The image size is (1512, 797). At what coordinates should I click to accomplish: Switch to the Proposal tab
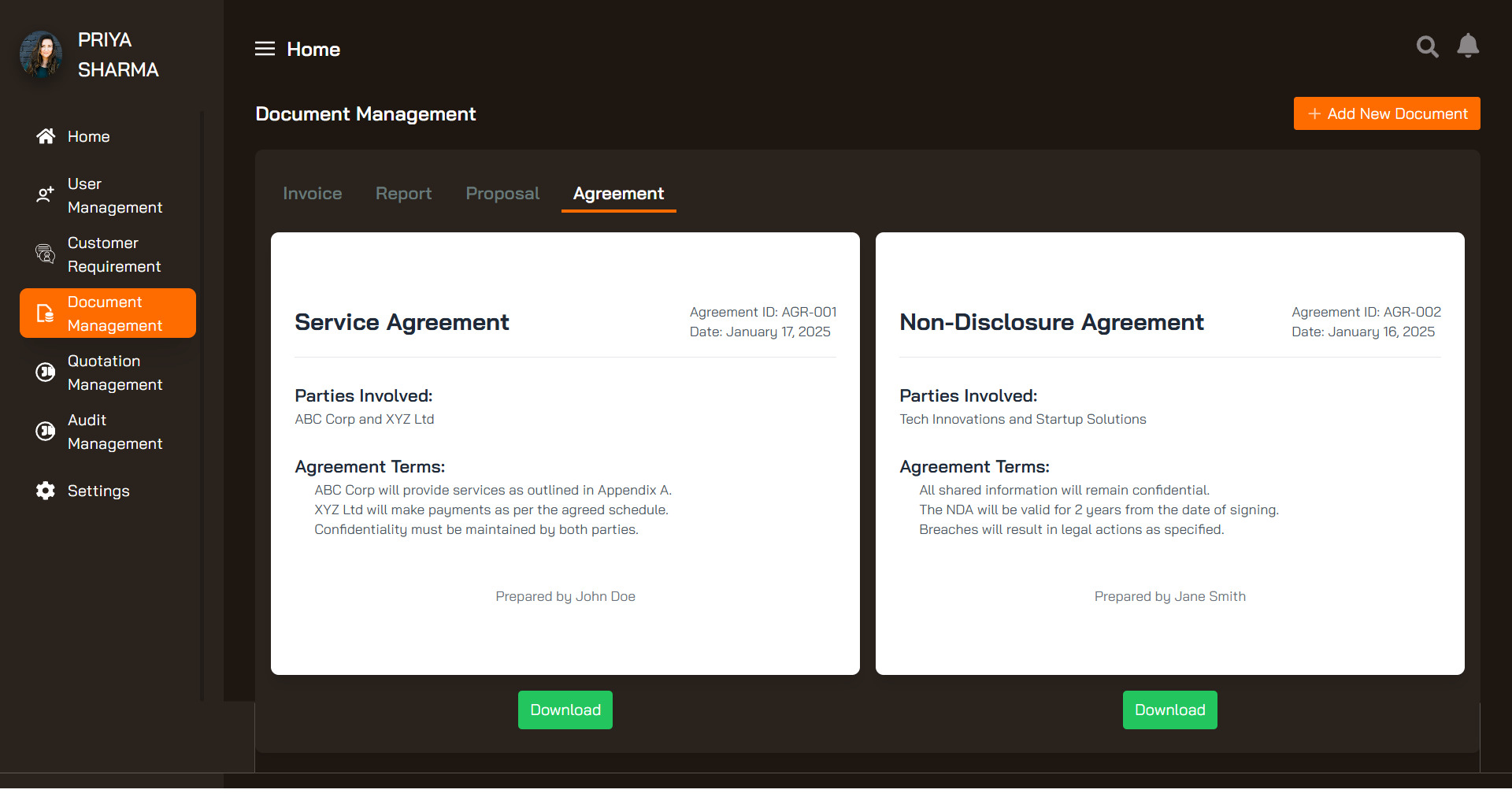502,194
